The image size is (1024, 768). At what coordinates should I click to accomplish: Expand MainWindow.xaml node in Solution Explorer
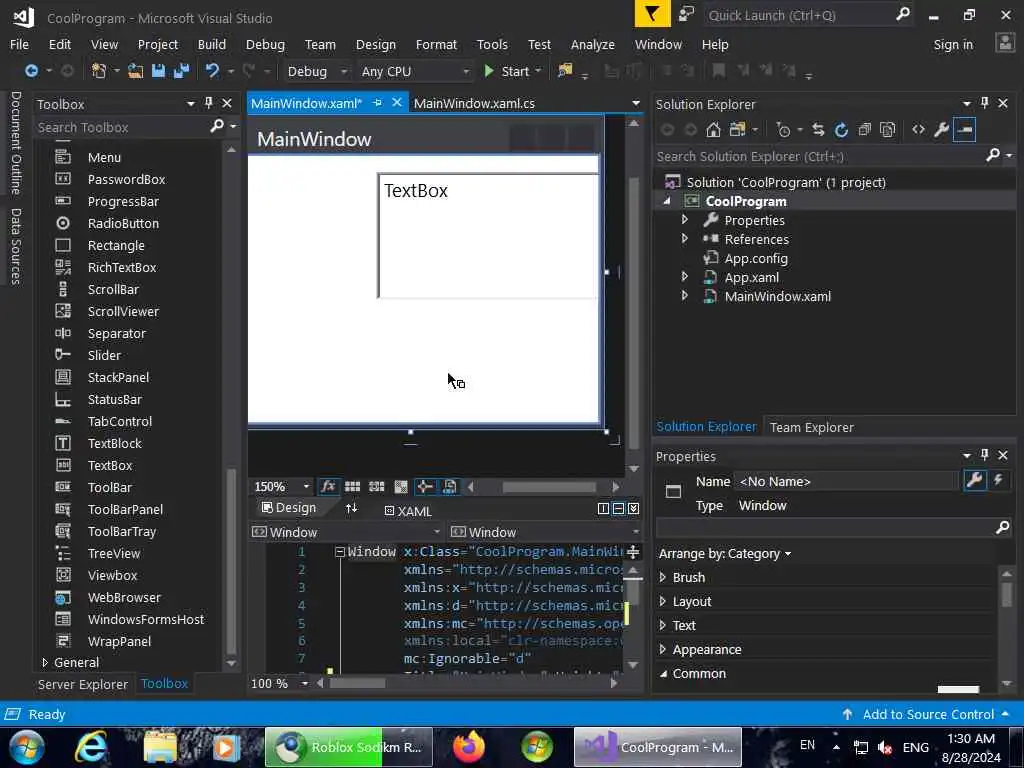coord(684,295)
